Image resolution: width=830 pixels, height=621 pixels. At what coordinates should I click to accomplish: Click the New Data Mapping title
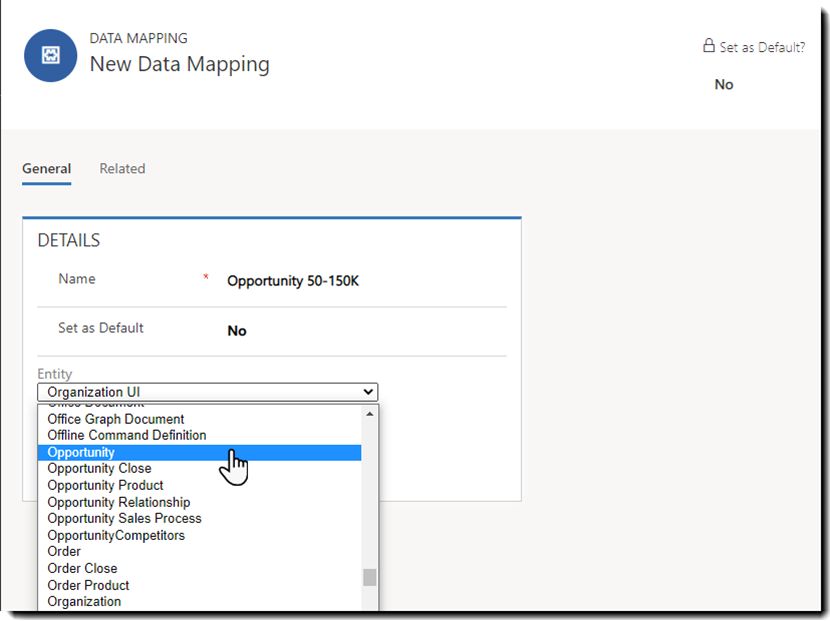[x=179, y=64]
